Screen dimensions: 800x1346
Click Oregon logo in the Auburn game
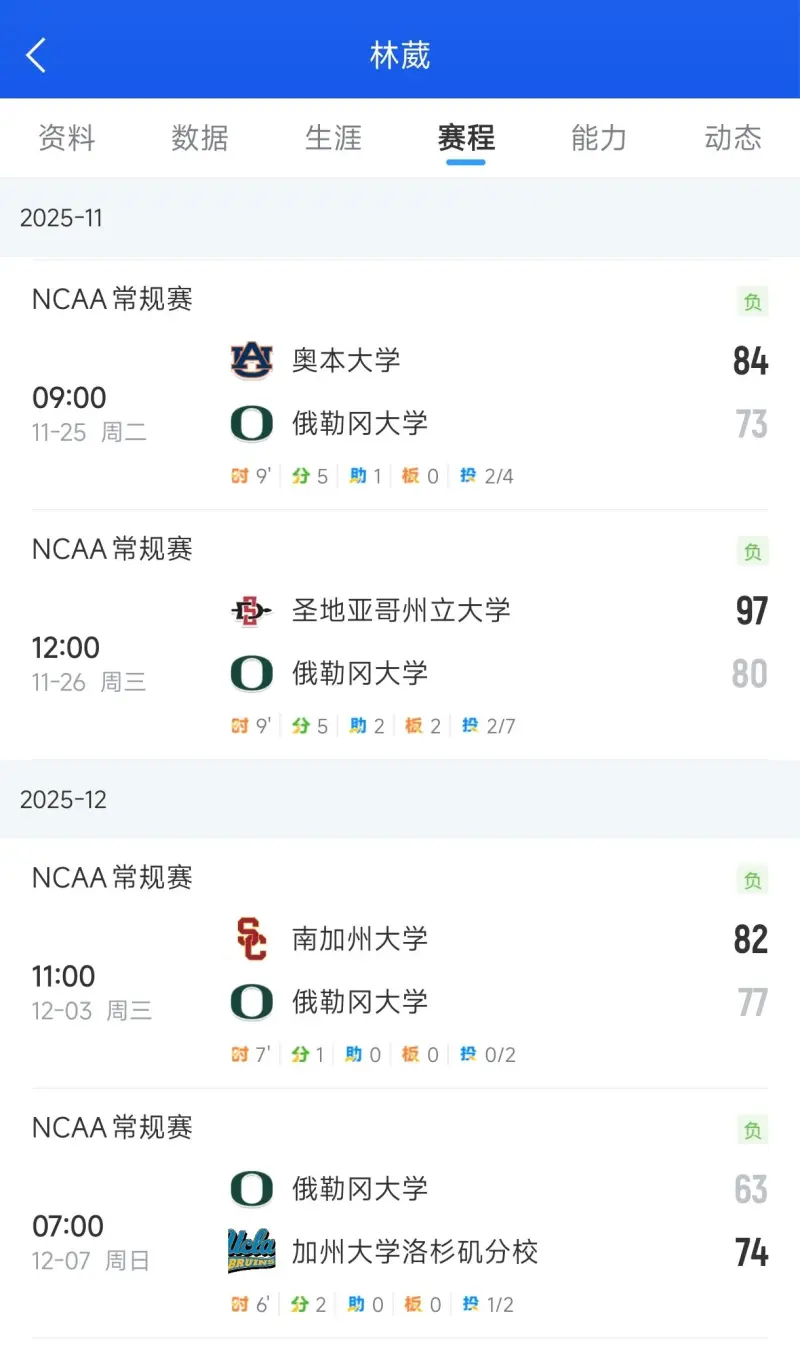[x=251, y=423]
